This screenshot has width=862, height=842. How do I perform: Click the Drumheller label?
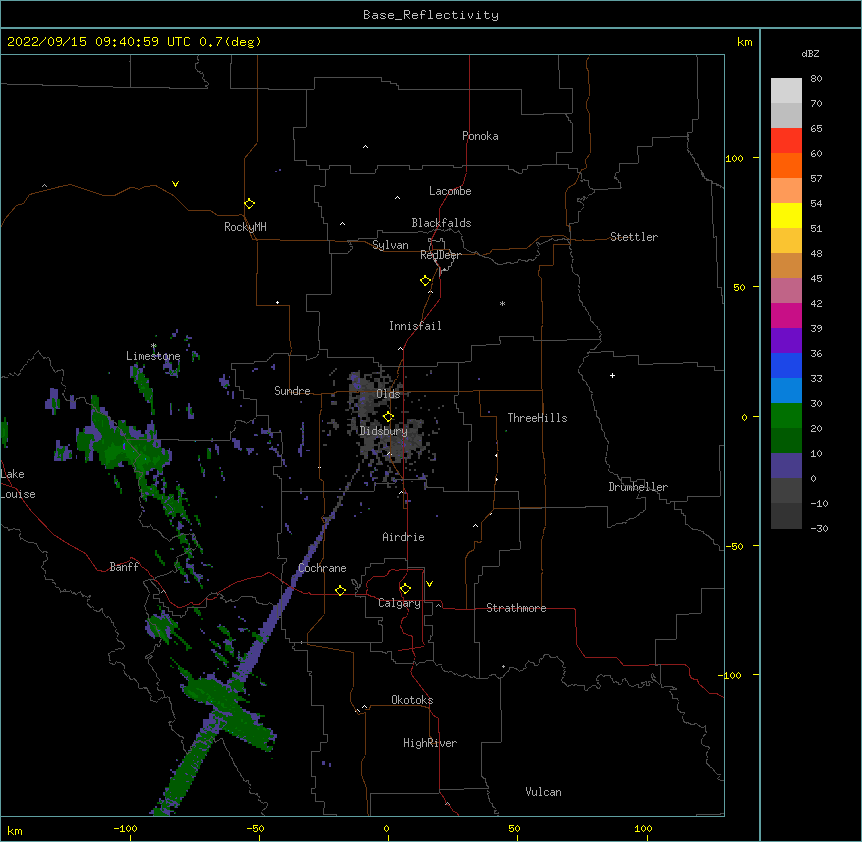tap(638, 487)
